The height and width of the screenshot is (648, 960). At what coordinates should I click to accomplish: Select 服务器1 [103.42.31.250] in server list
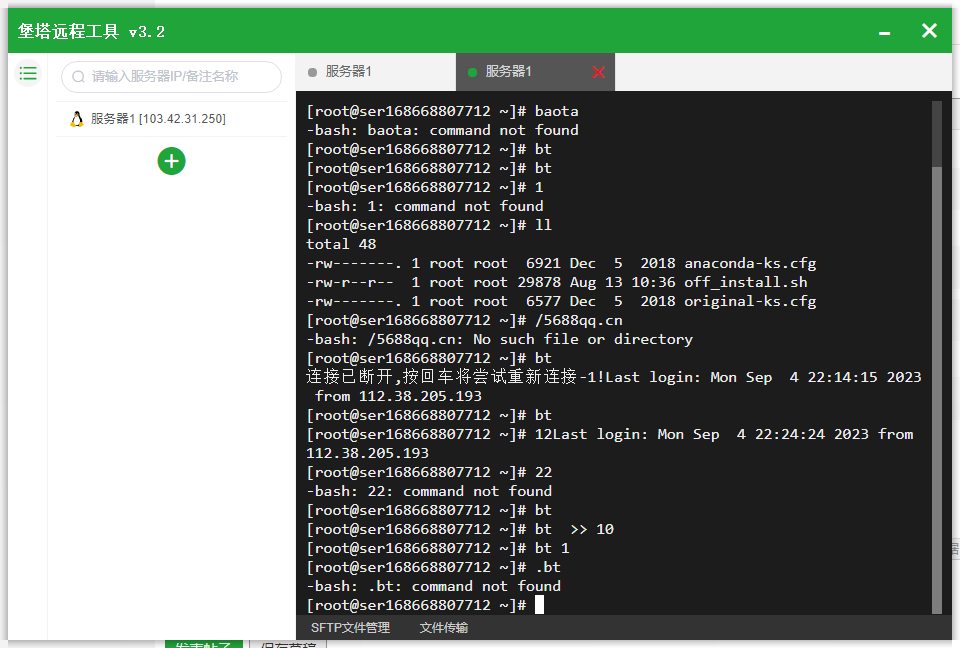point(171,119)
